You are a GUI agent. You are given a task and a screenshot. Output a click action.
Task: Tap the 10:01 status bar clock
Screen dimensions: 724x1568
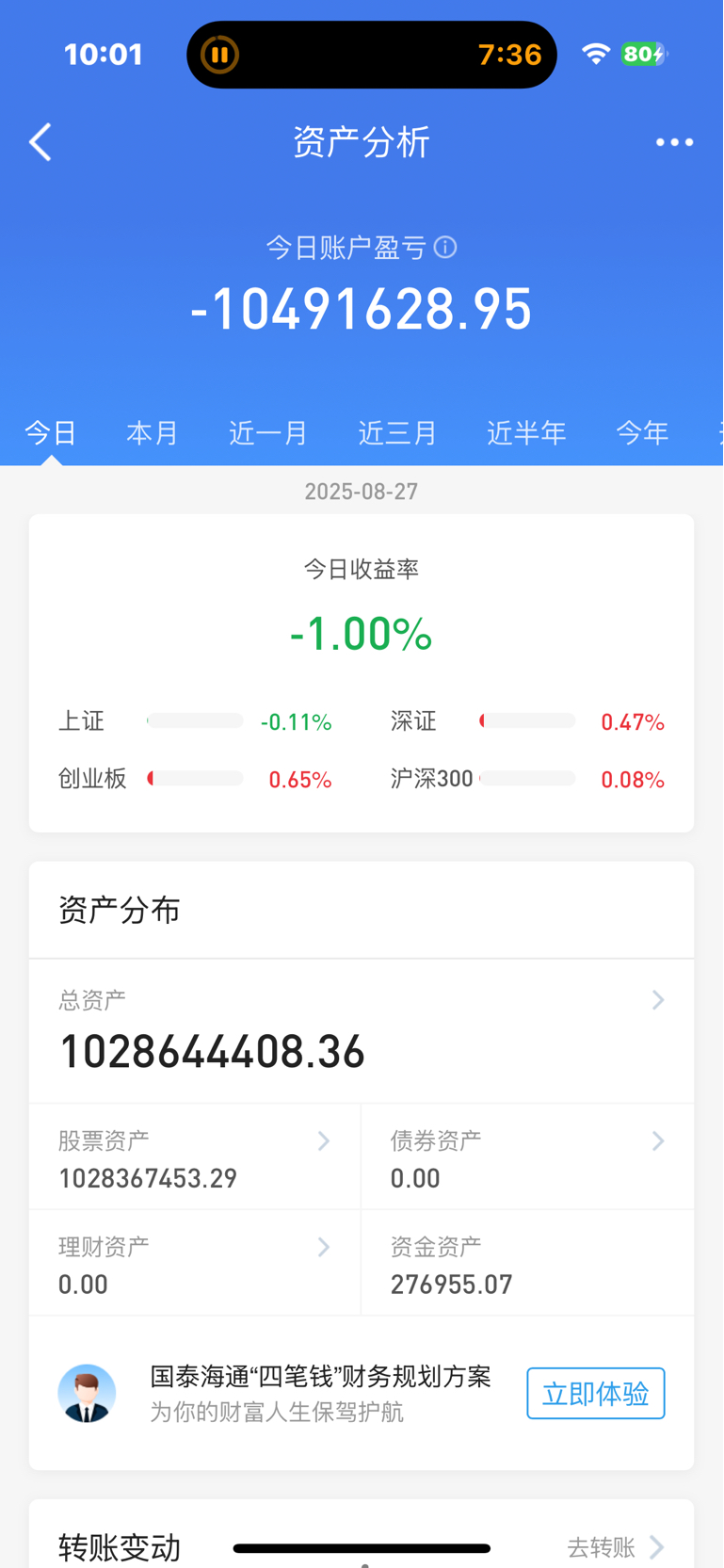(104, 54)
